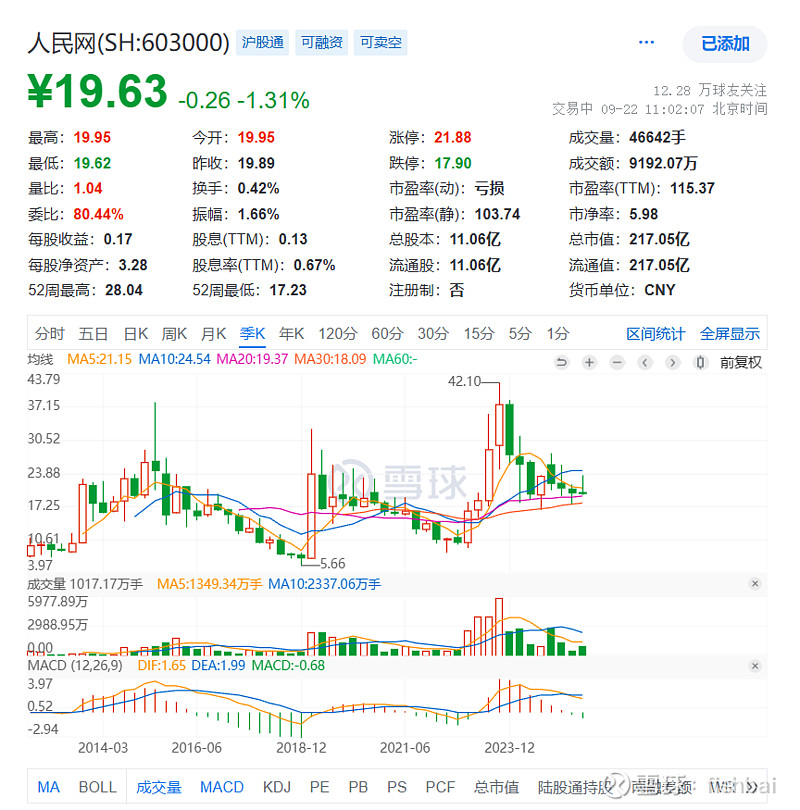Open the three-dot more options menu
Viewport: 800px width, 810px height.
coord(646,42)
